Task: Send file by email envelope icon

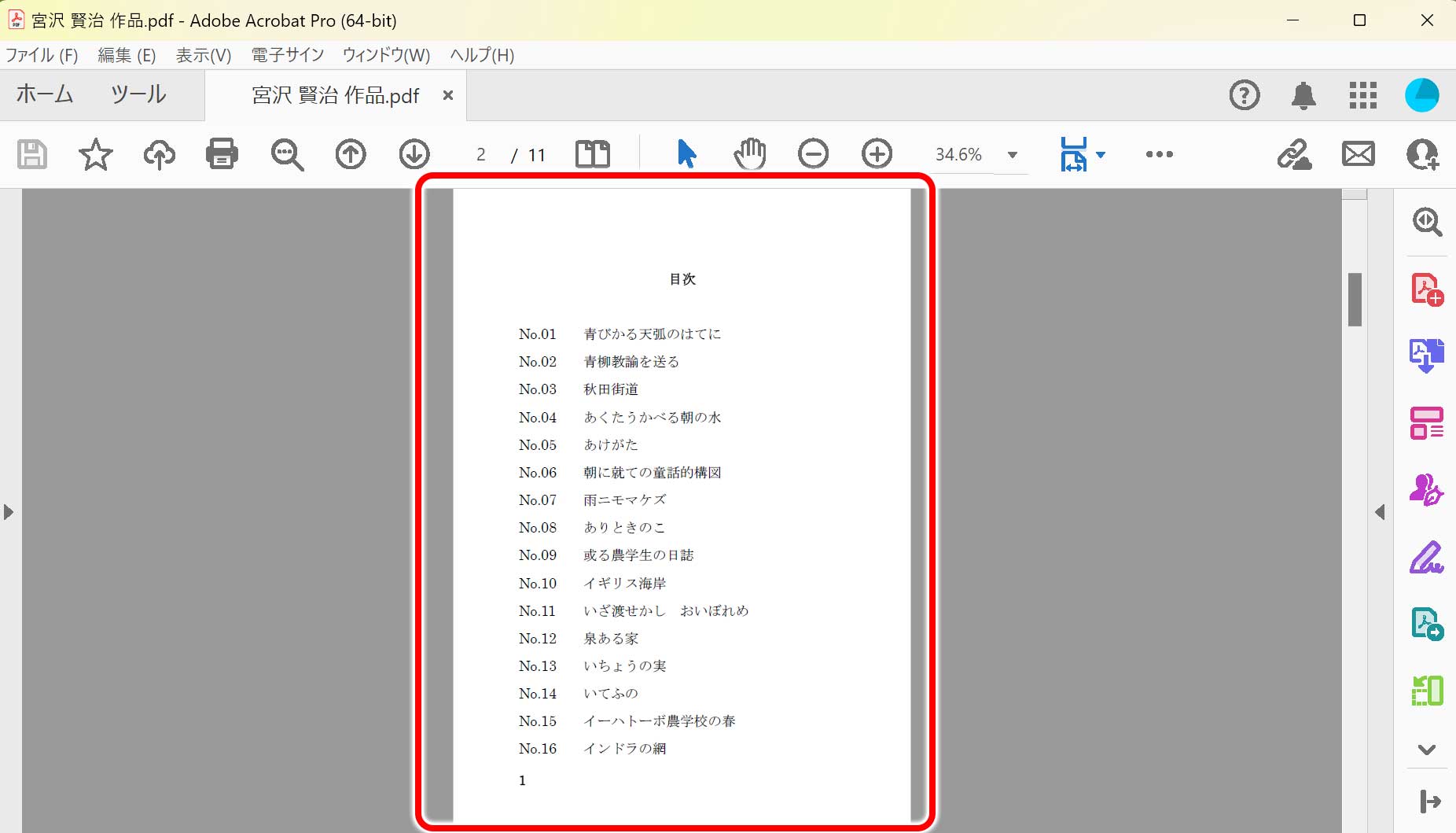Action: (x=1359, y=154)
